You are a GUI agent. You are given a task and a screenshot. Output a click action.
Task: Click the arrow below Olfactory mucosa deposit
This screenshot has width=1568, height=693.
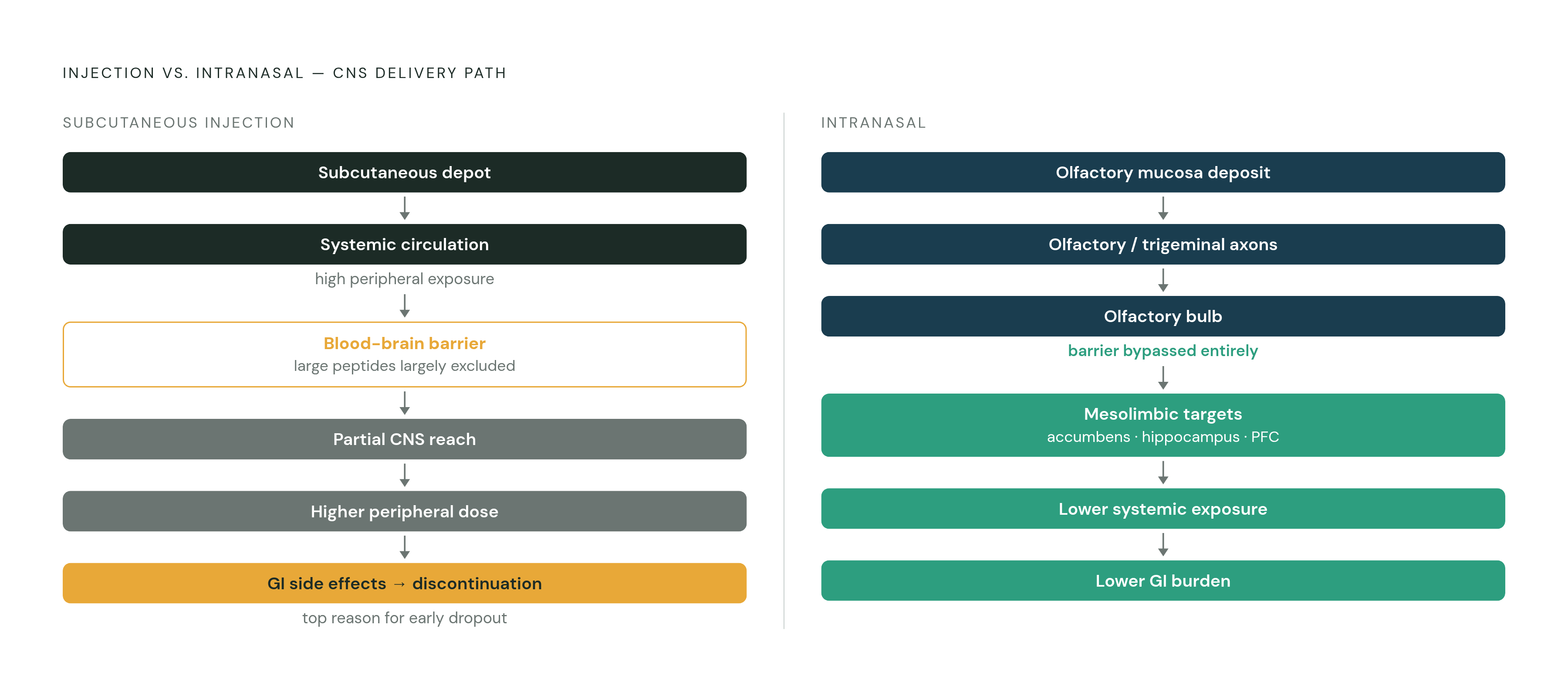tap(1162, 208)
